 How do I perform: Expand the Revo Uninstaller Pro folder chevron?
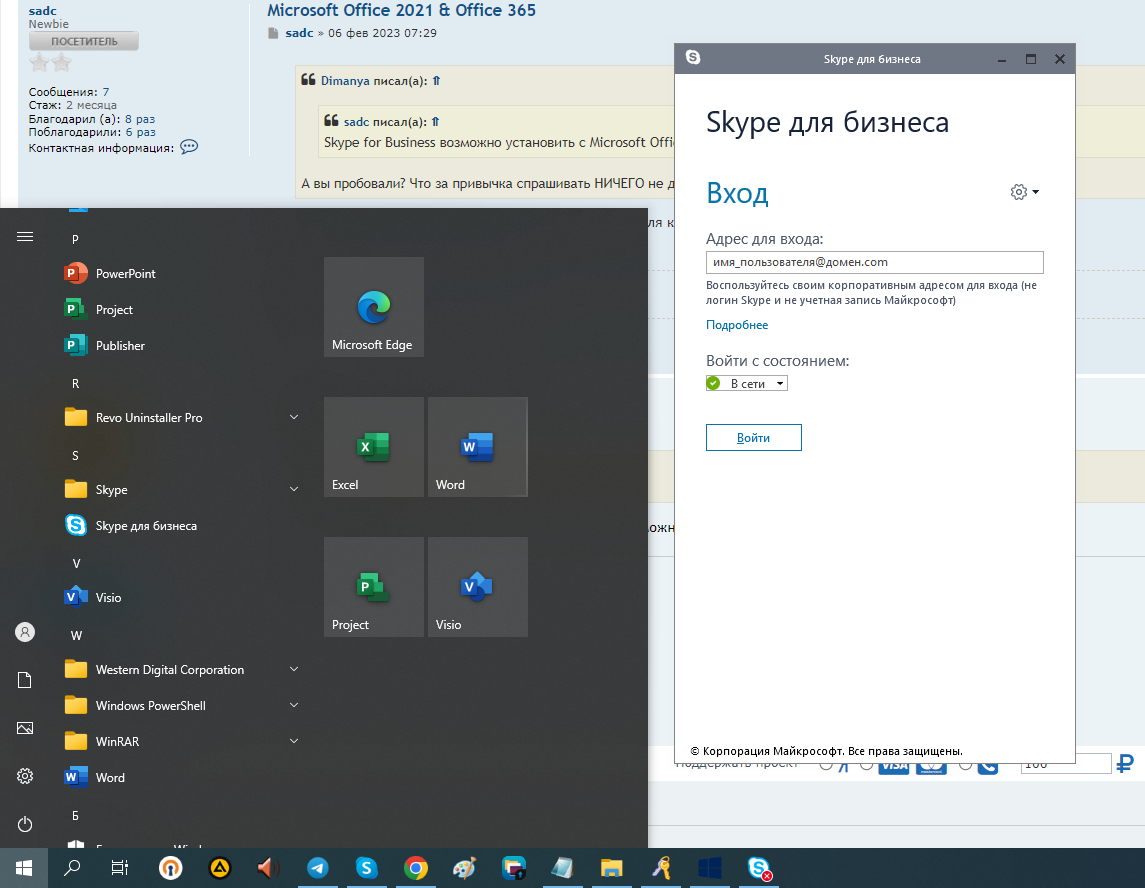tap(294, 417)
